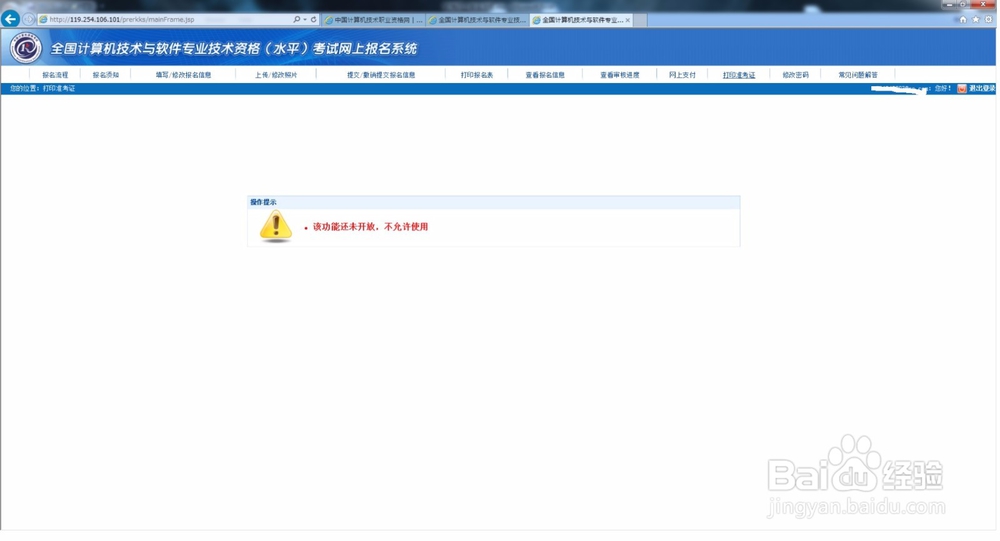Open the 网上支付 menu item

click(682, 75)
